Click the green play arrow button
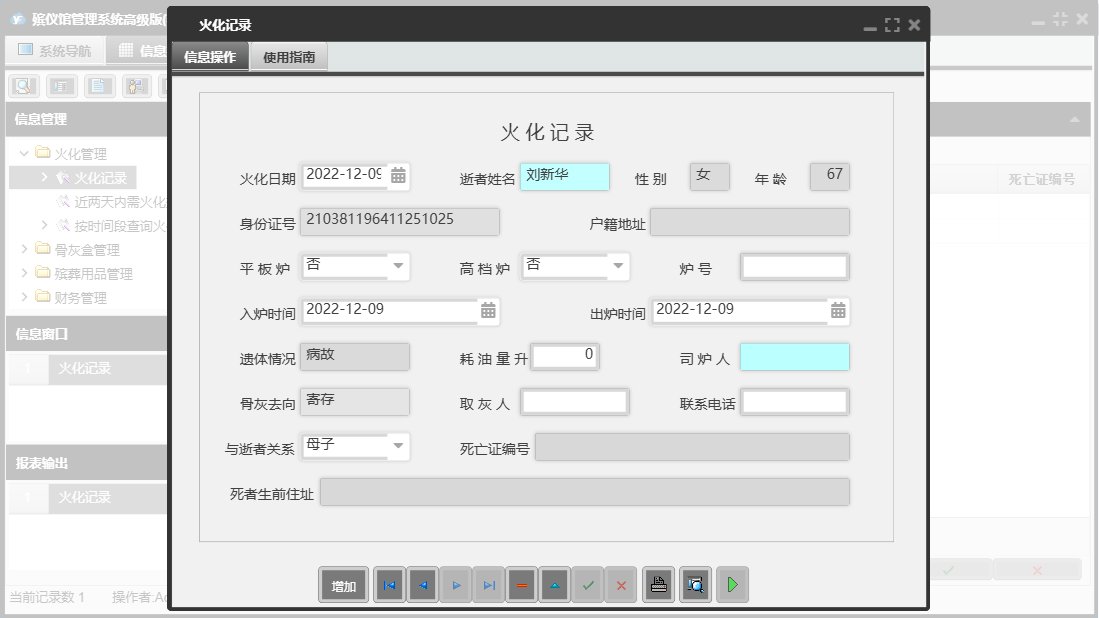Image resolution: width=1099 pixels, height=618 pixels. 732,586
